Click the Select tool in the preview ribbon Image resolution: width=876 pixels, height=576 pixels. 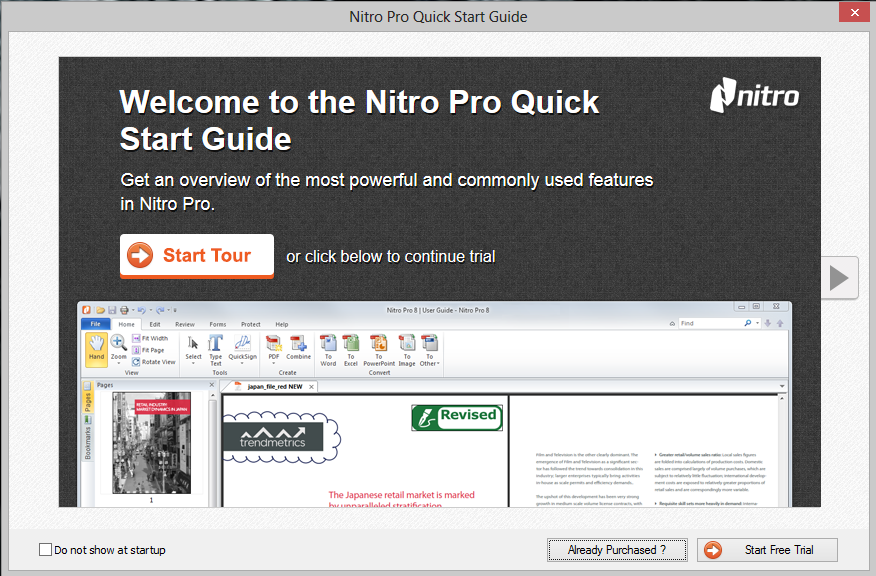pos(193,350)
